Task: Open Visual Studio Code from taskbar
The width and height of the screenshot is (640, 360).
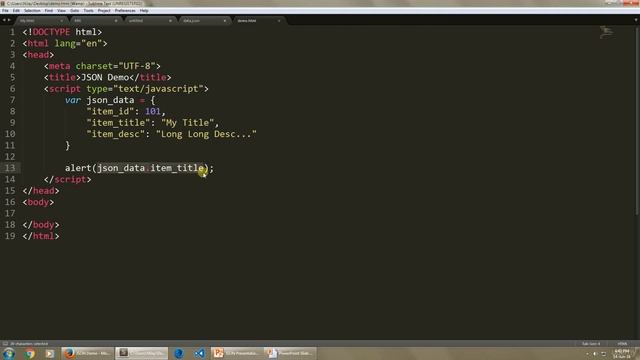Action: coord(199,353)
